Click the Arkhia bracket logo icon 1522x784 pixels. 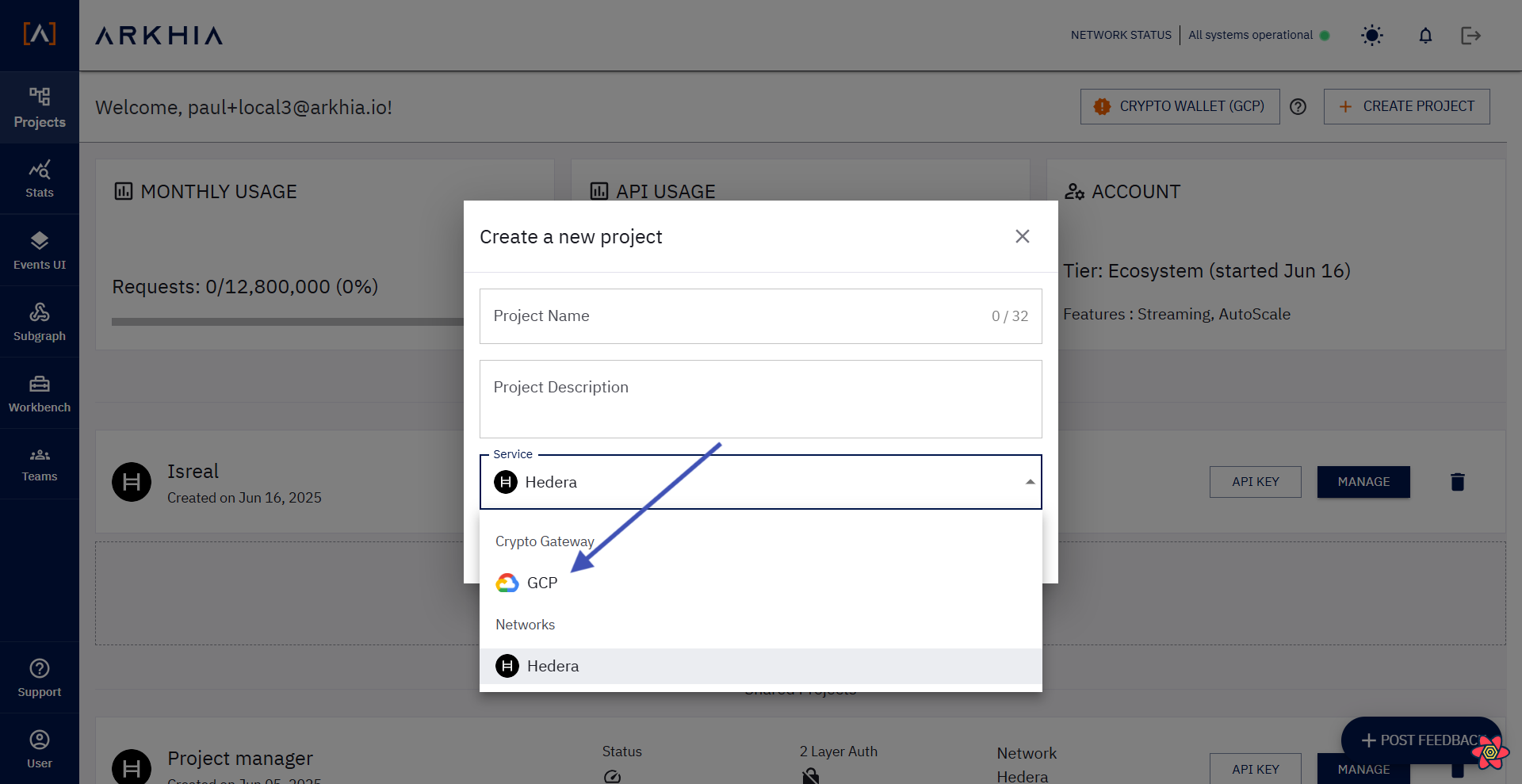click(x=40, y=34)
